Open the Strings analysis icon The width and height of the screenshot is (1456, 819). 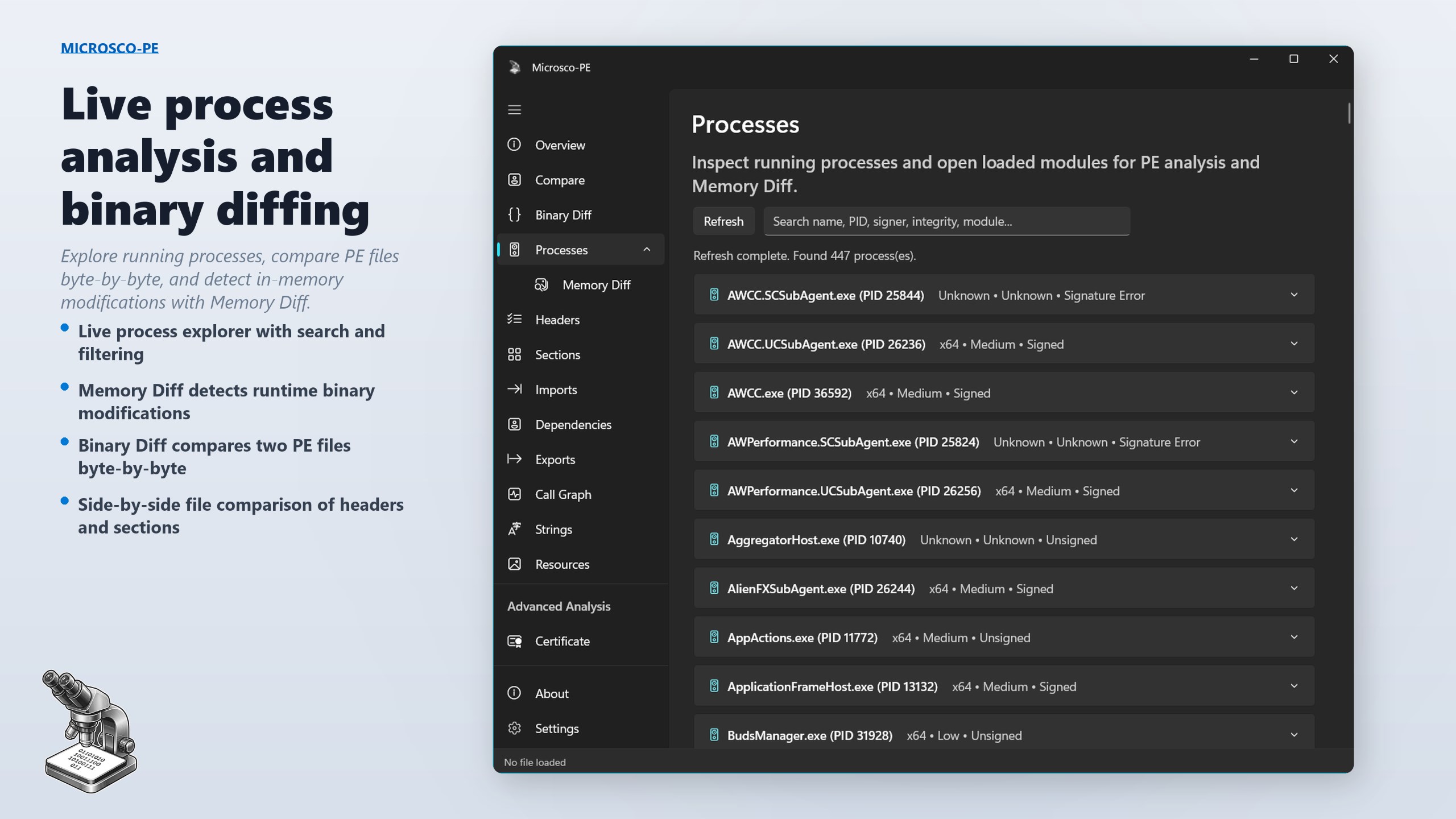[x=515, y=529]
